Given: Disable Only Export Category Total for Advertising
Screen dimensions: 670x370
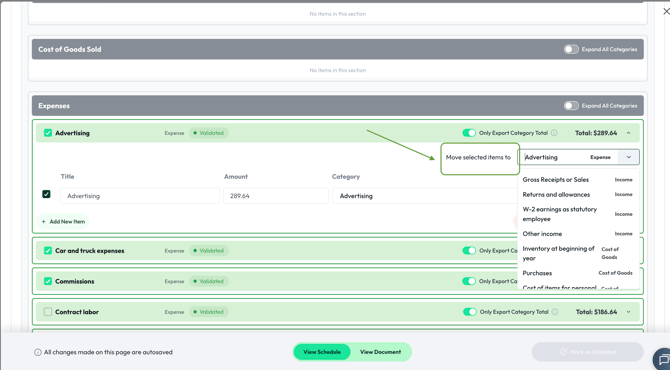Looking at the screenshot, I should pyautogui.click(x=469, y=133).
